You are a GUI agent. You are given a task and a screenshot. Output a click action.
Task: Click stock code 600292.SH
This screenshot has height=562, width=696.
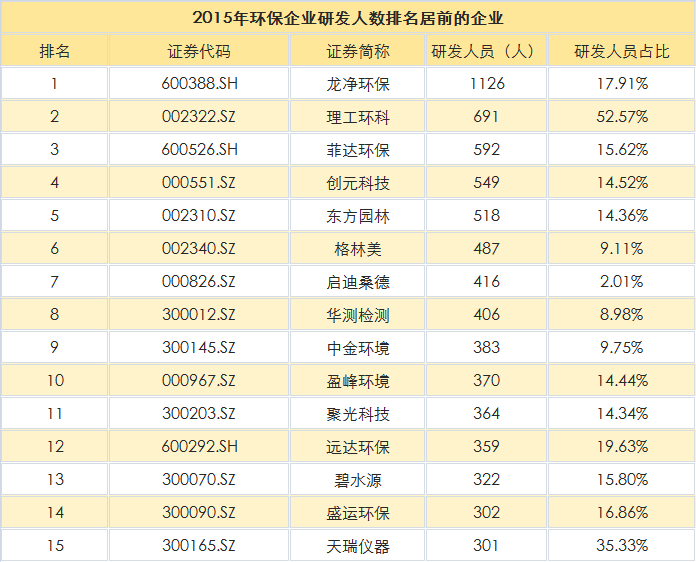(199, 446)
